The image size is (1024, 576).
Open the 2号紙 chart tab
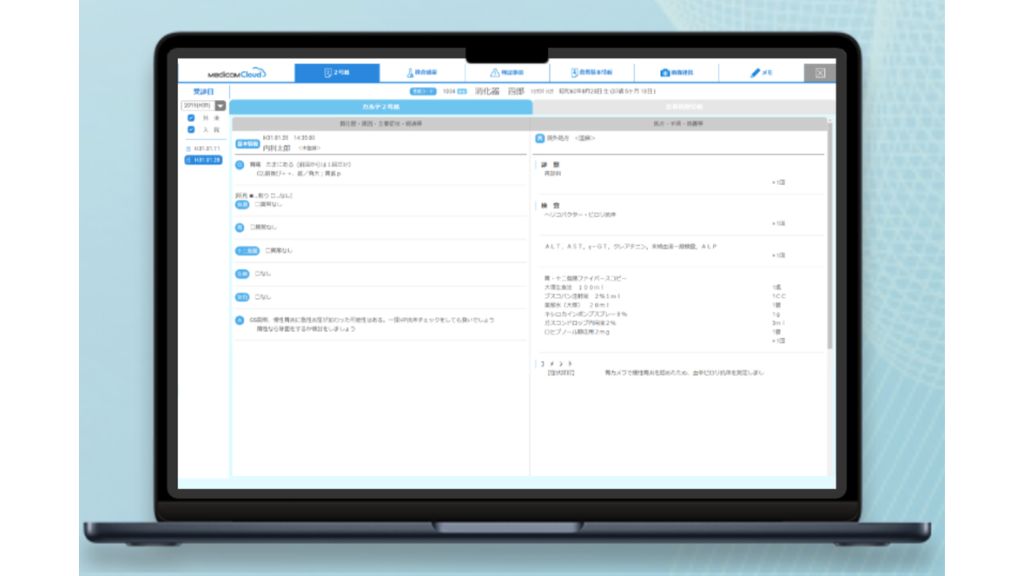tap(337, 73)
